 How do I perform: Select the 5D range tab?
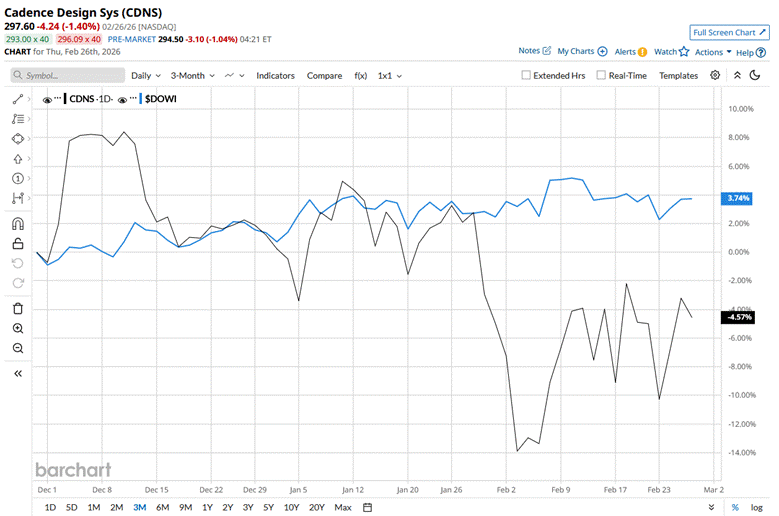[x=72, y=508]
